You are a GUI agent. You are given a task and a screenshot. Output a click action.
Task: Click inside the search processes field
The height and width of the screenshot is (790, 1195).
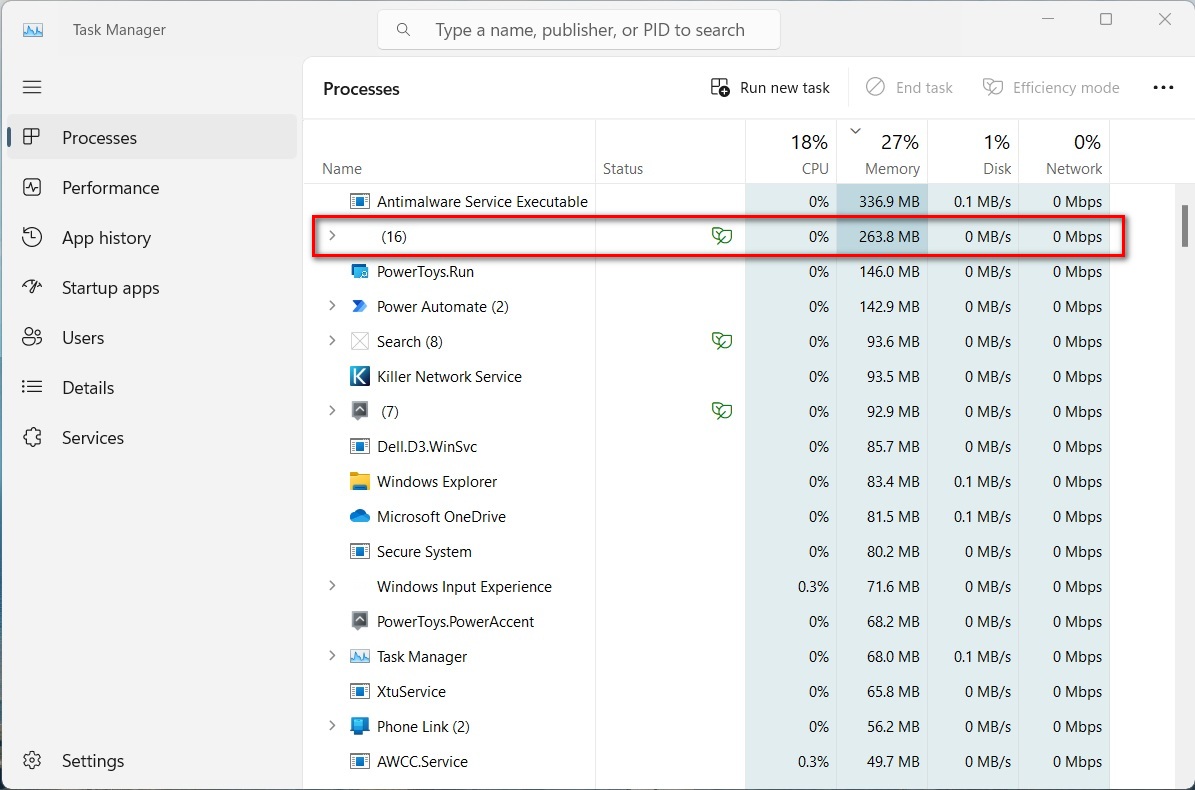point(578,29)
